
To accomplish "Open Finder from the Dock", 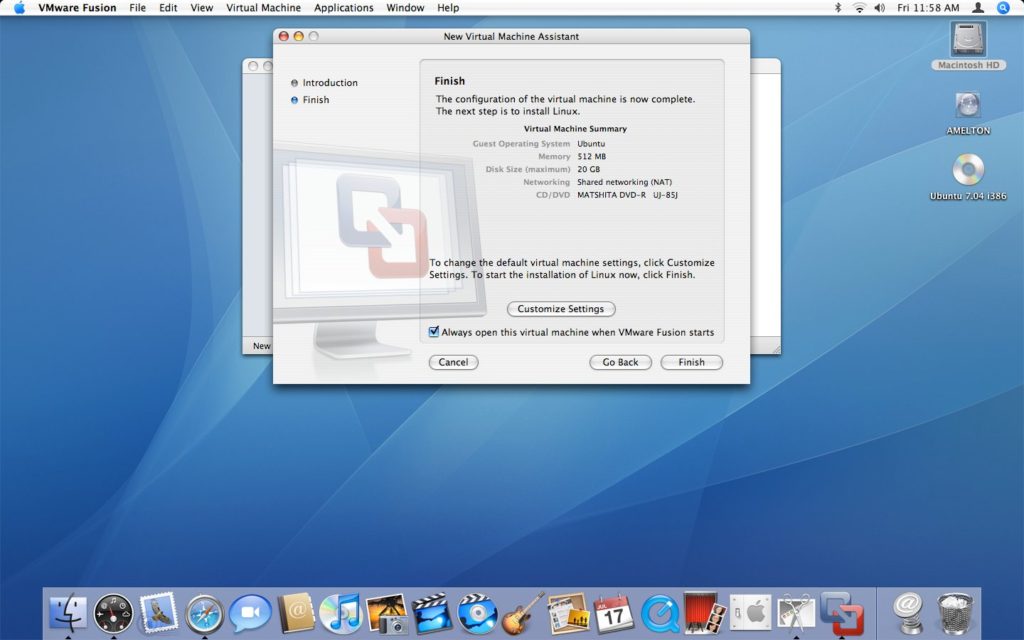I will 68,613.
